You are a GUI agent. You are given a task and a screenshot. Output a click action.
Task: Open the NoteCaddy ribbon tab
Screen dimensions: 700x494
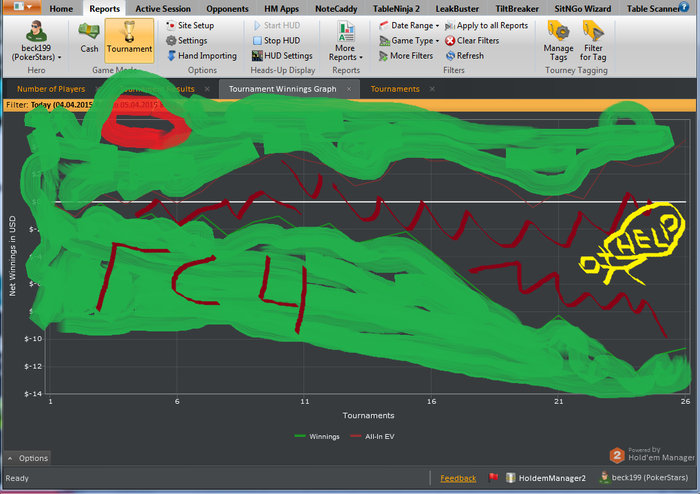click(336, 8)
